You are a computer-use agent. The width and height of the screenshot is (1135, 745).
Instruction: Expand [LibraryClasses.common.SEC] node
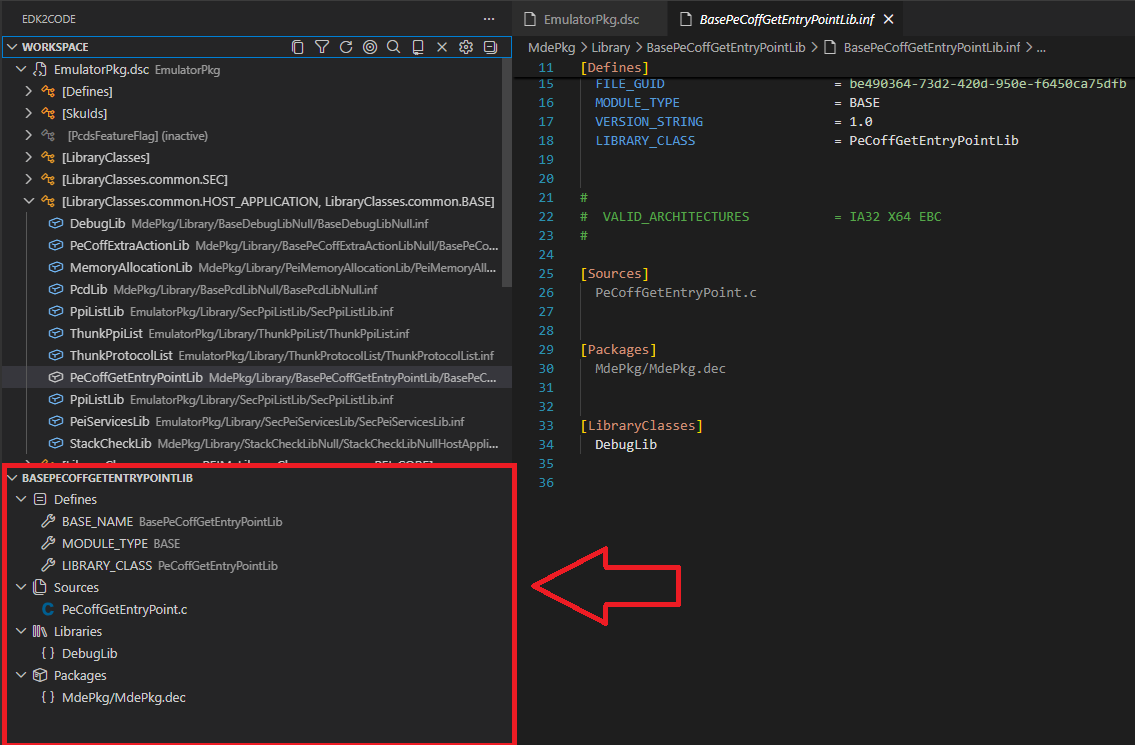(x=28, y=180)
